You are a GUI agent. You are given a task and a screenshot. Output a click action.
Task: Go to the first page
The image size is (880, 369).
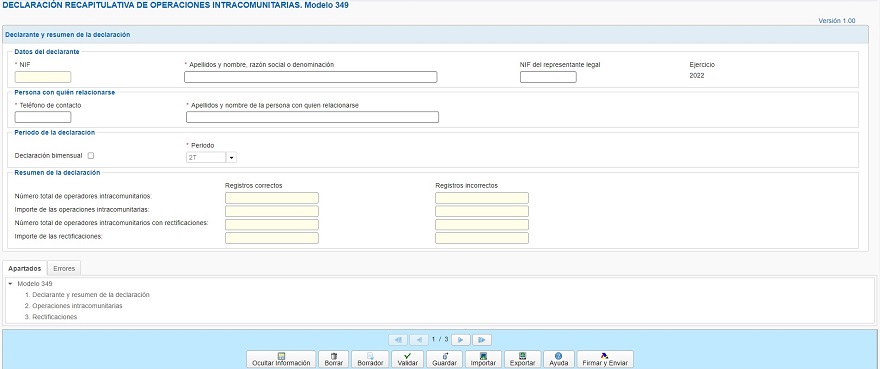coord(398,340)
